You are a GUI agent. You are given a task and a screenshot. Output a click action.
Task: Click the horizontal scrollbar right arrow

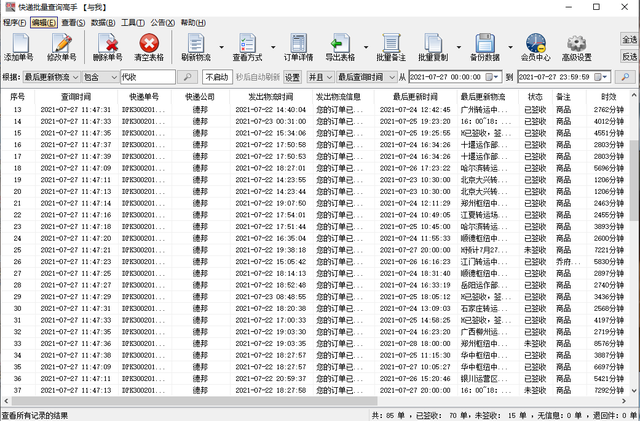click(624, 401)
